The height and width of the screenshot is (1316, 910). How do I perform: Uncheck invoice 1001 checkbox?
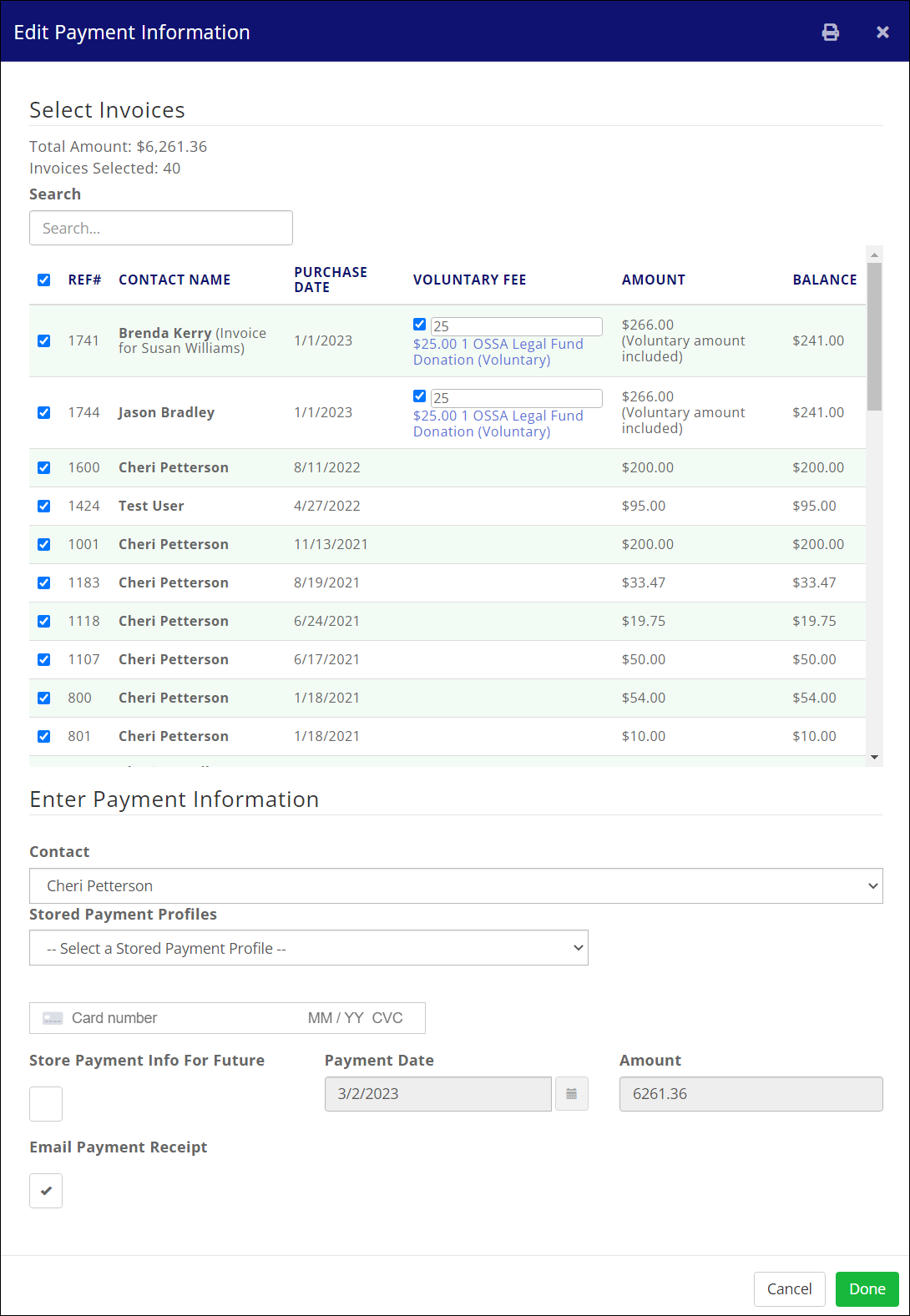[44, 544]
